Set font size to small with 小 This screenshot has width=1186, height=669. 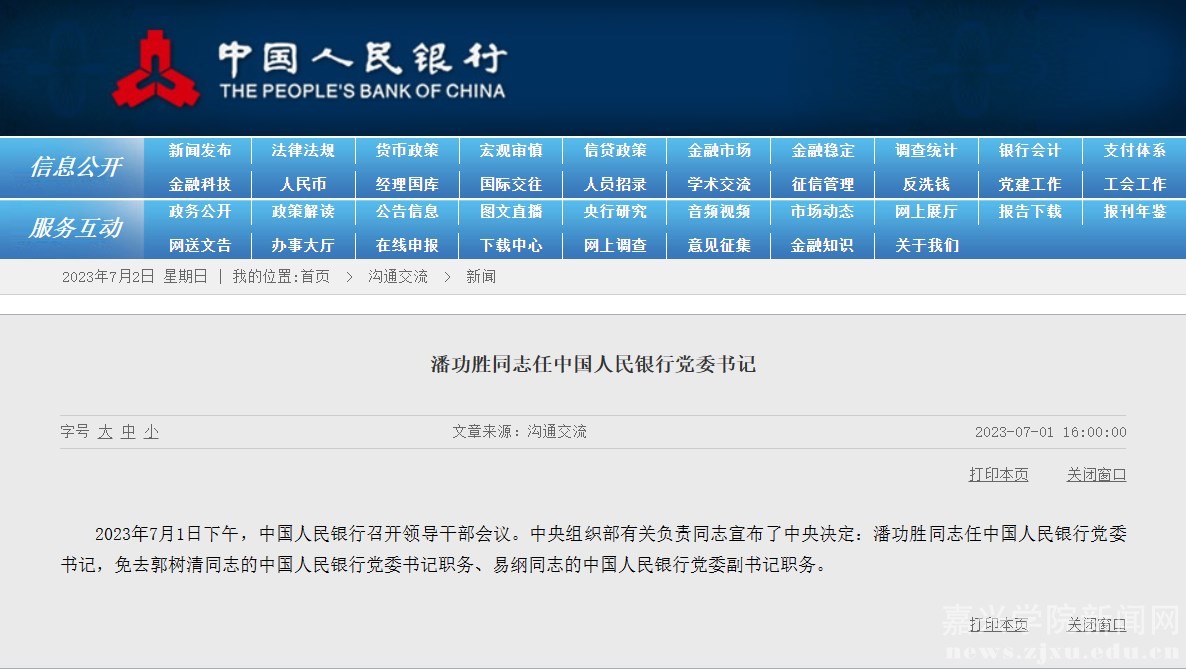151,432
